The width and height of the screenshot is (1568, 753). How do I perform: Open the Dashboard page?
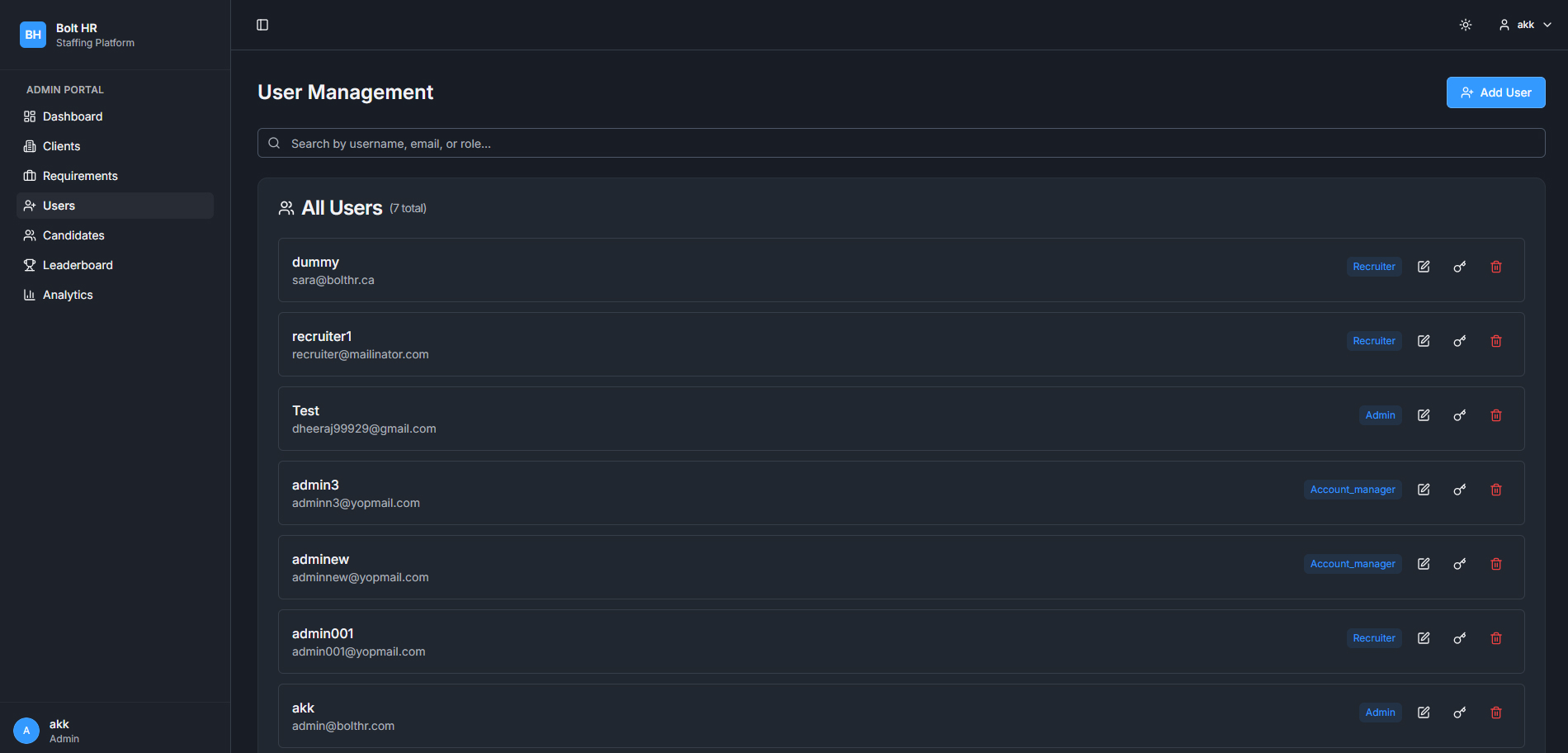point(73,116)
